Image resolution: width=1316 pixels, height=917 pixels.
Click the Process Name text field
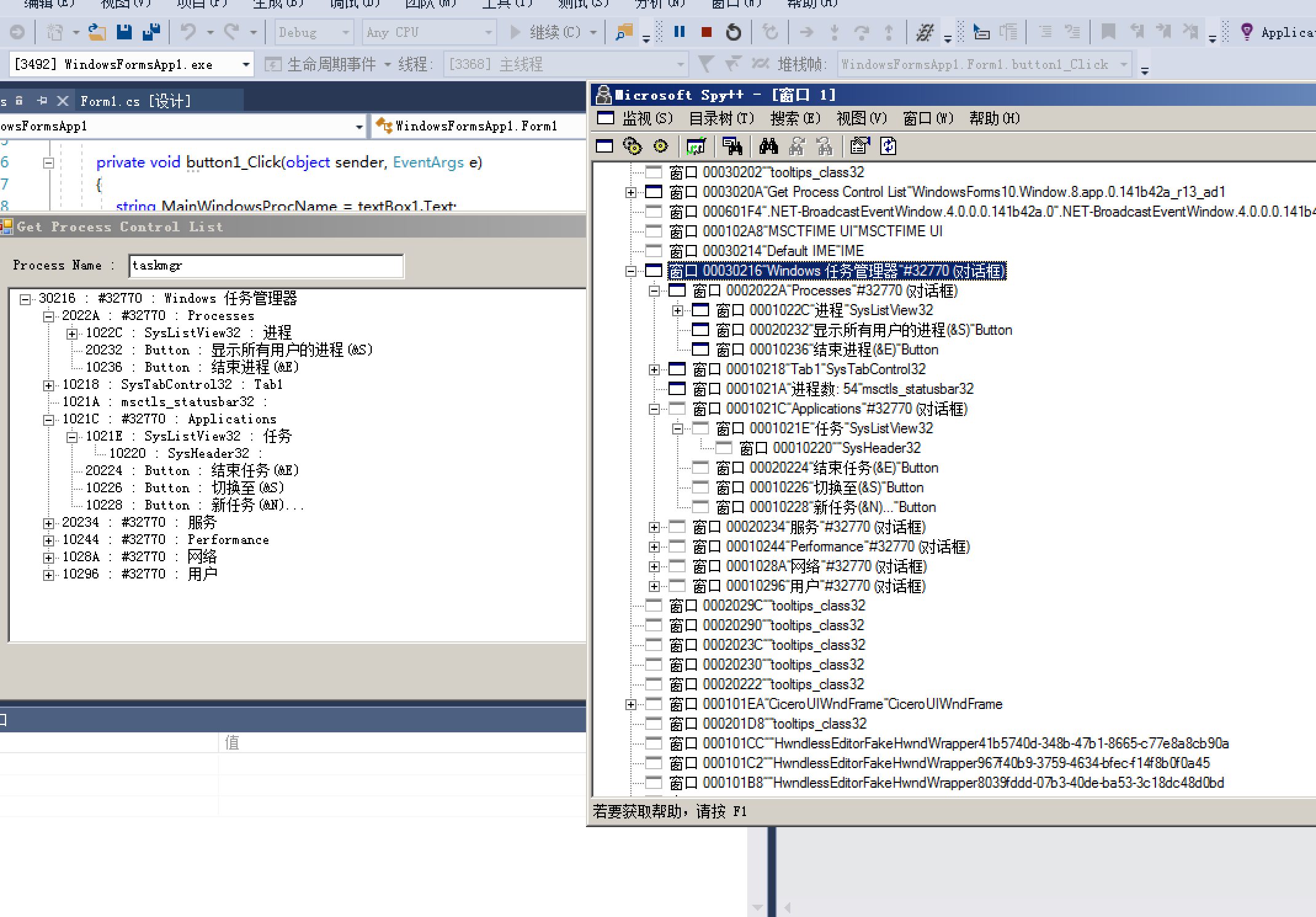tap(265, 266)
